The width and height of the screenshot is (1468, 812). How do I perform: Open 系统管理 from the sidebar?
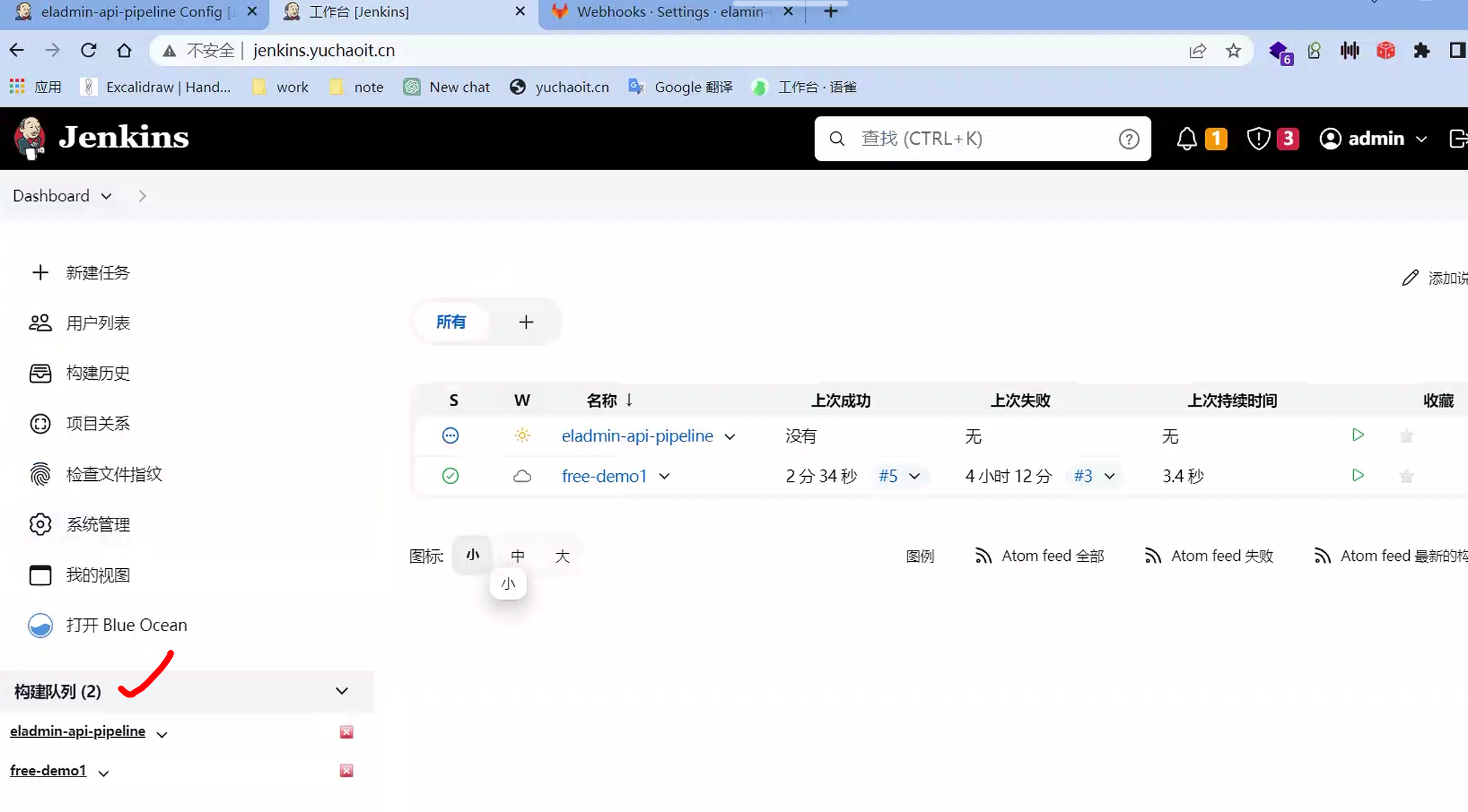98,524
